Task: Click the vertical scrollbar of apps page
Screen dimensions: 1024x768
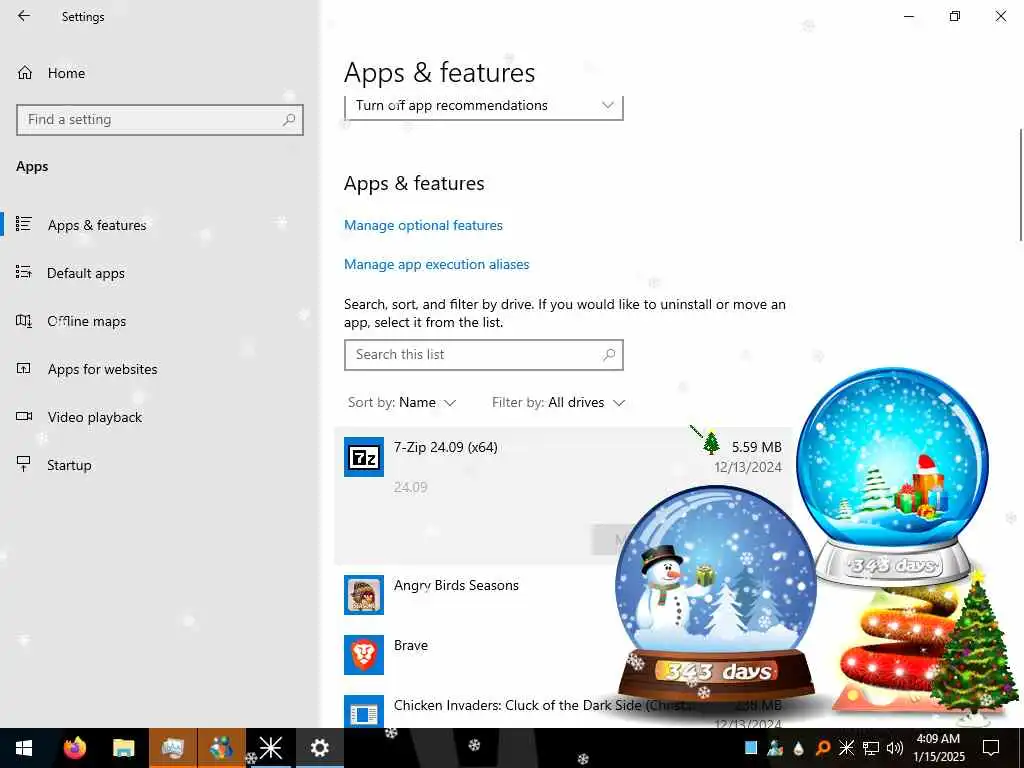Action: [x=1020, y=185]
